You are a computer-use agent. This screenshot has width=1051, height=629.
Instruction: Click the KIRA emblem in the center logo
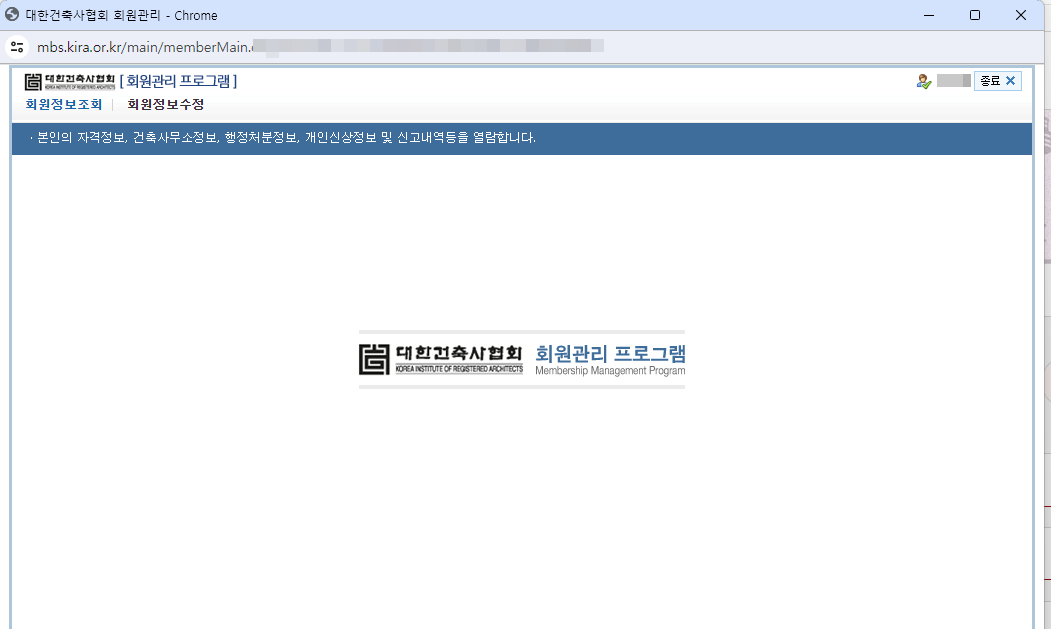[374, 357]
